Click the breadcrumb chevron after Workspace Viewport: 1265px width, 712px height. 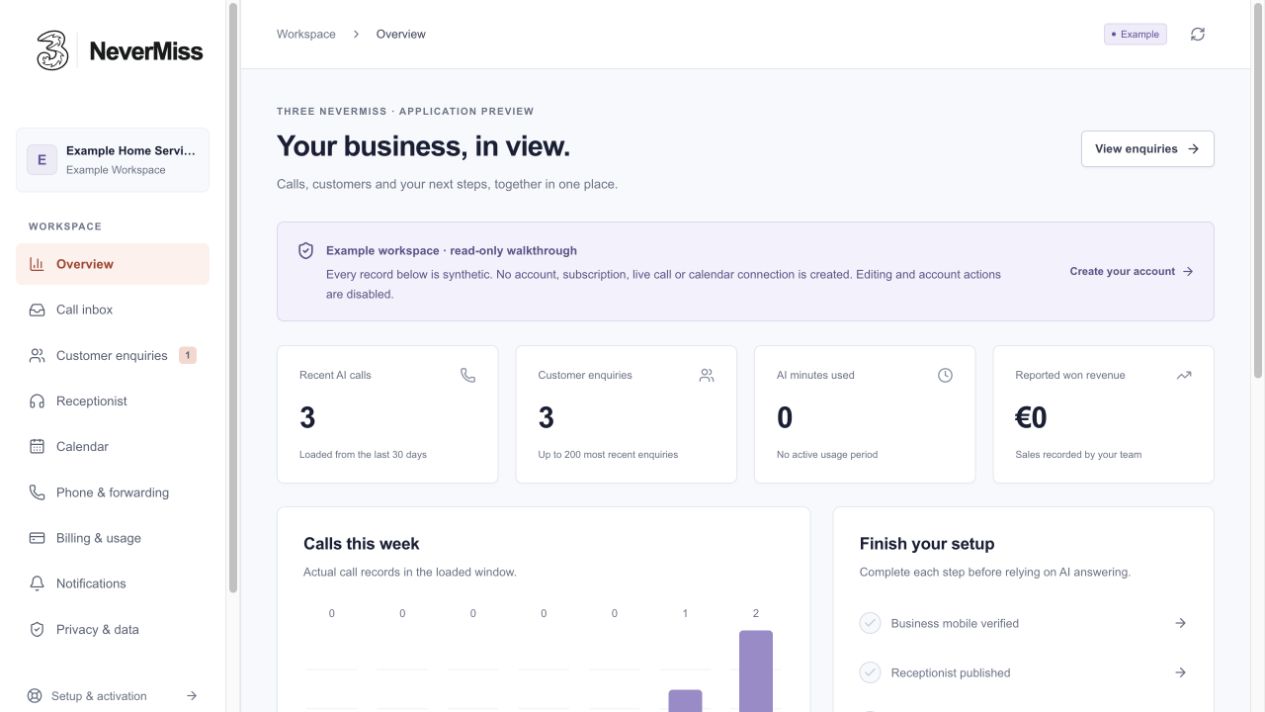pos(356,34)
